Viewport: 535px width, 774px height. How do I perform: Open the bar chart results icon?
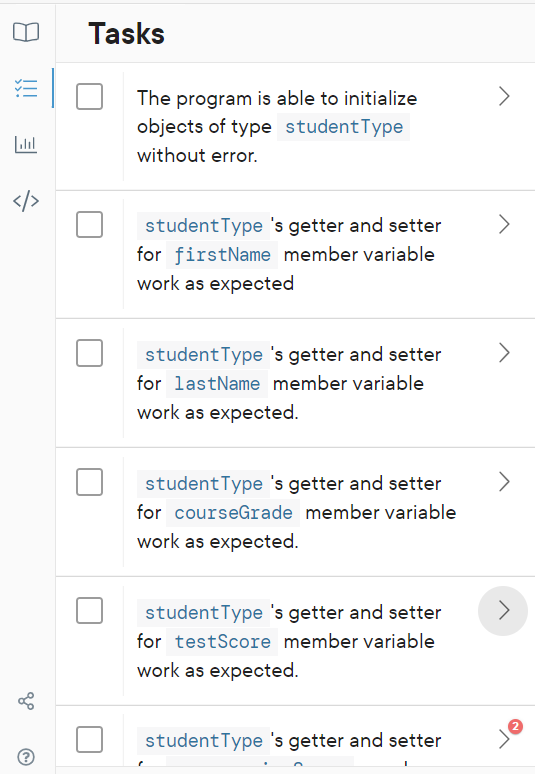click(26, 145)
